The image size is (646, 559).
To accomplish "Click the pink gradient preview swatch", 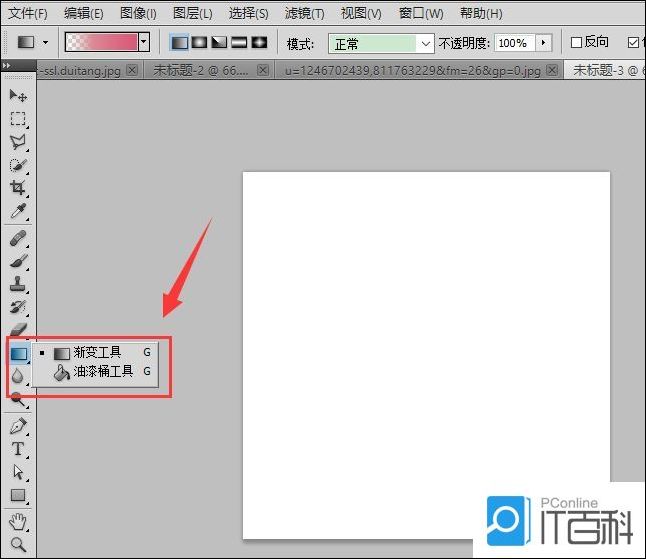I will pyautogui.click(x=101, y=42).
